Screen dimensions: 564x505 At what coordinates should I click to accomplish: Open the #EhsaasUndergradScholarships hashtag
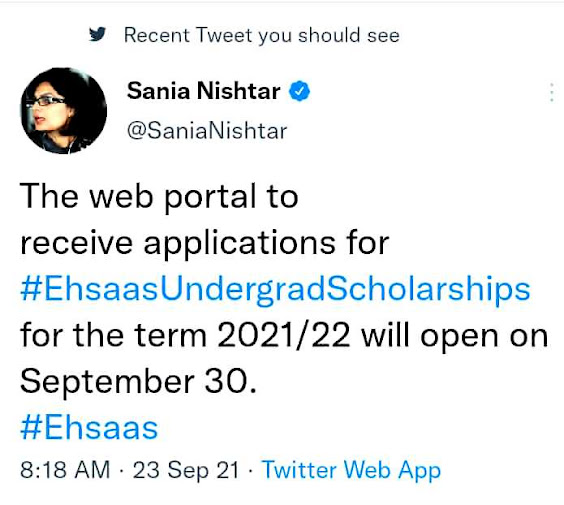point(275,291)
